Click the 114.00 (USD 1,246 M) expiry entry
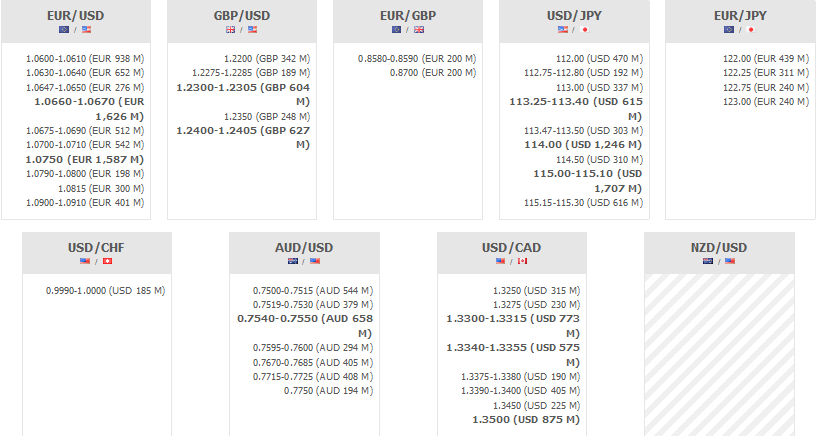This screenshot has height=436, width=818. coord(584,145)
